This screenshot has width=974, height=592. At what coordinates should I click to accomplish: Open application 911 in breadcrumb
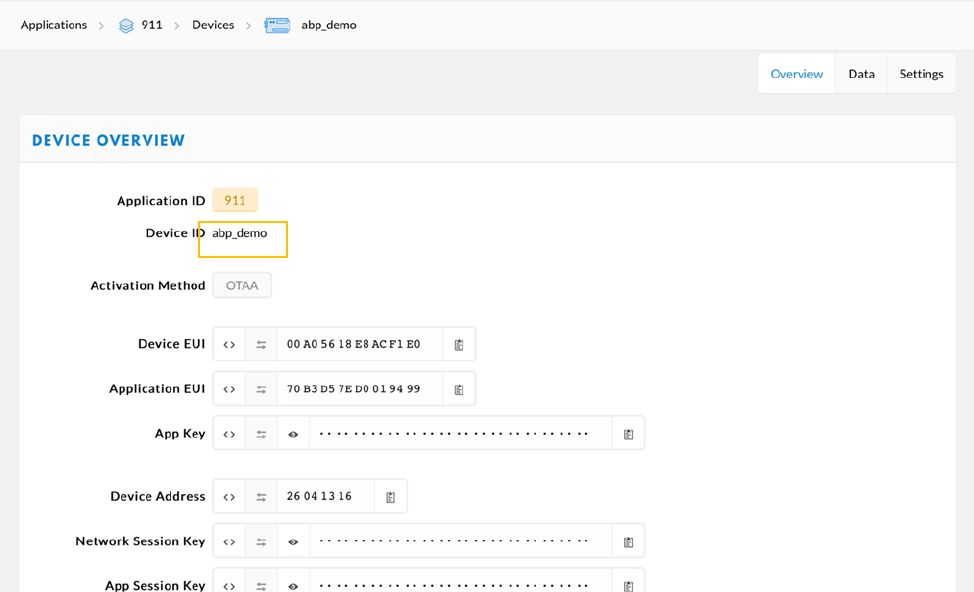151,25
